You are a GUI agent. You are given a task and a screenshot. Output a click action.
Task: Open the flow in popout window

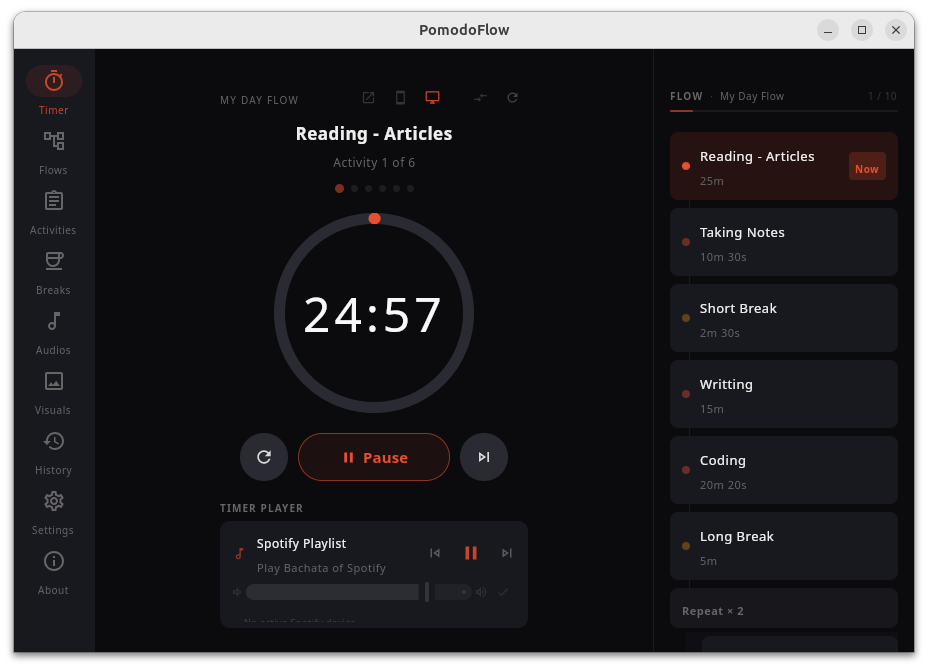[368, 97]
